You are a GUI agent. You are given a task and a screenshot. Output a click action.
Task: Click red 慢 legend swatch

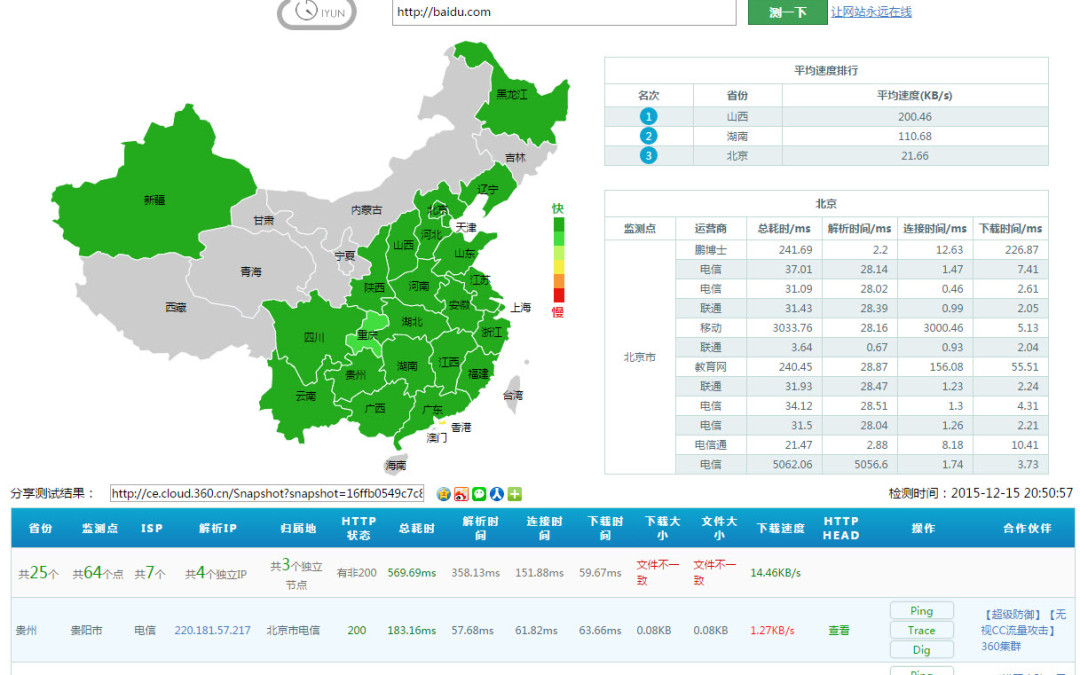pos(559,295)
